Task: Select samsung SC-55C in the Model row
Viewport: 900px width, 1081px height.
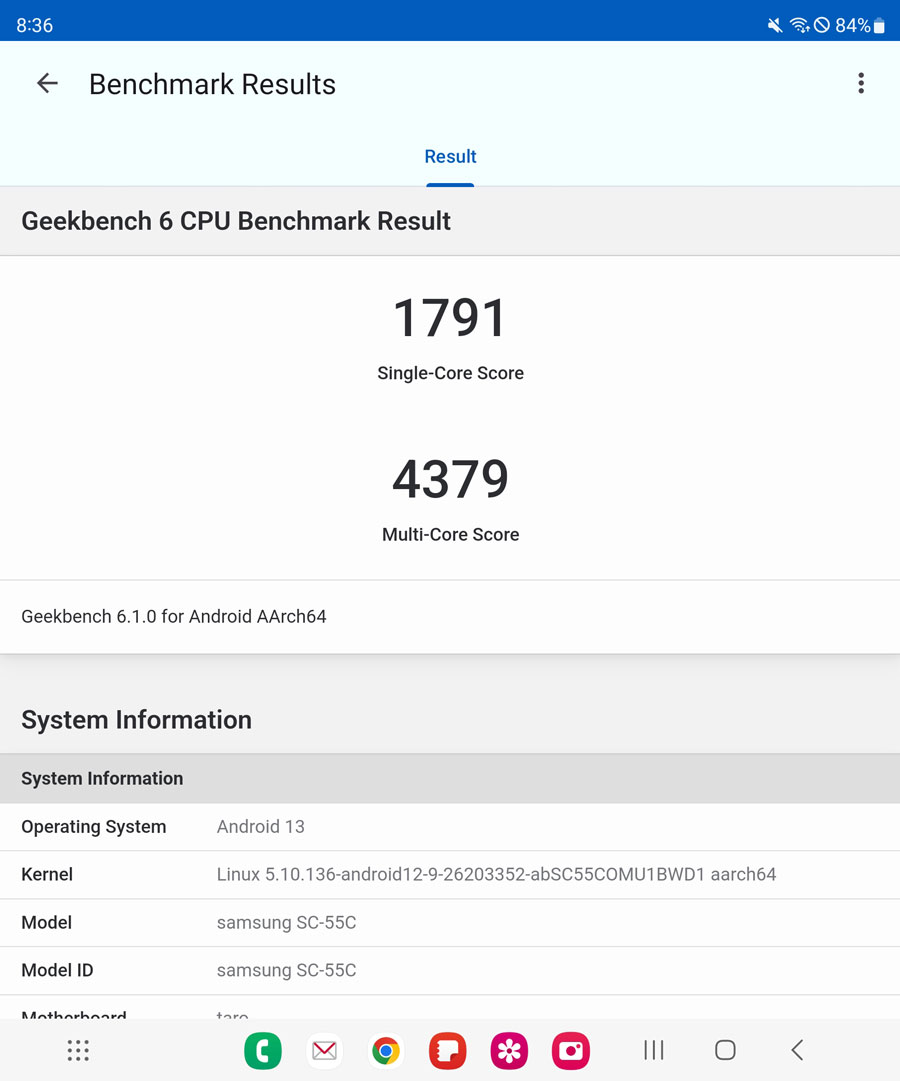Action: [286, 922]
